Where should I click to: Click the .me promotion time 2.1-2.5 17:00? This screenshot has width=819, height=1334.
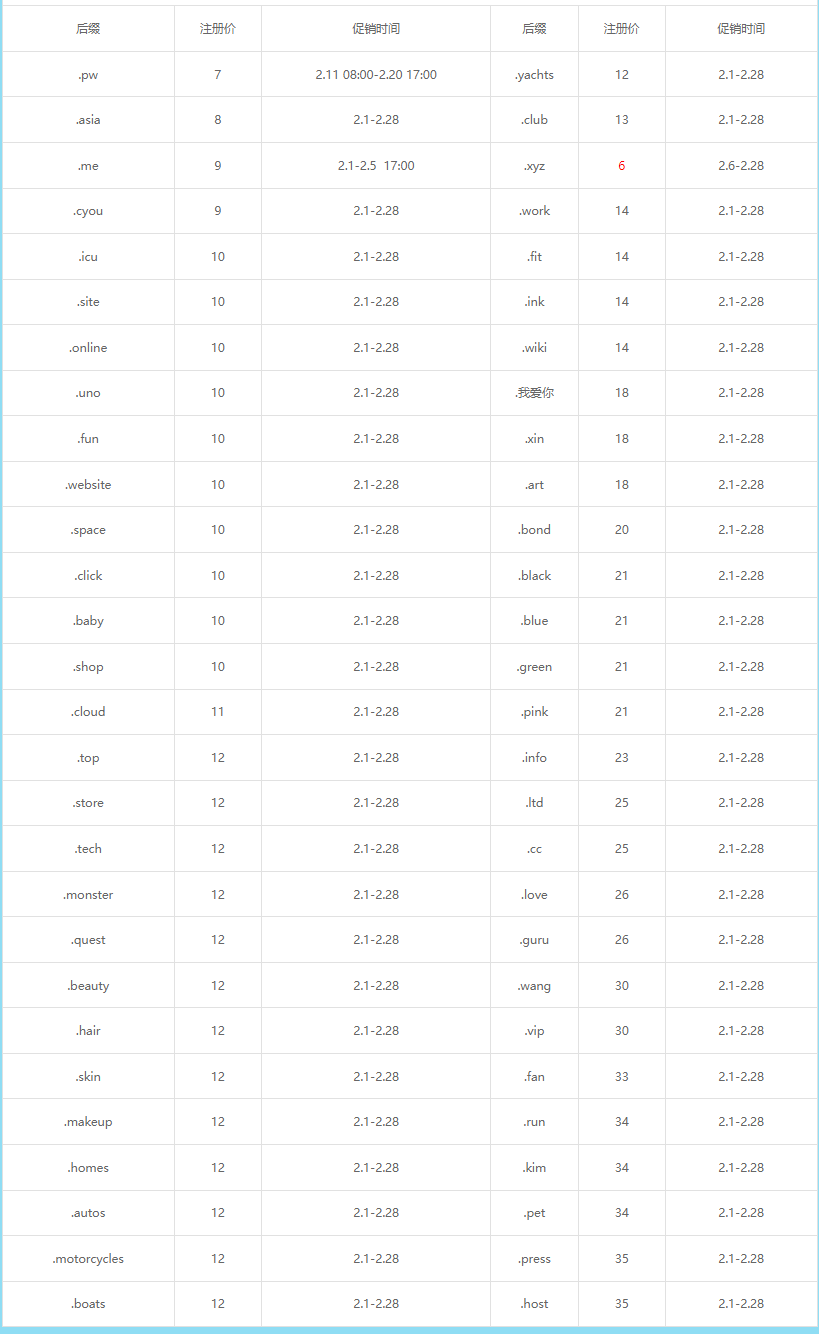376,166
